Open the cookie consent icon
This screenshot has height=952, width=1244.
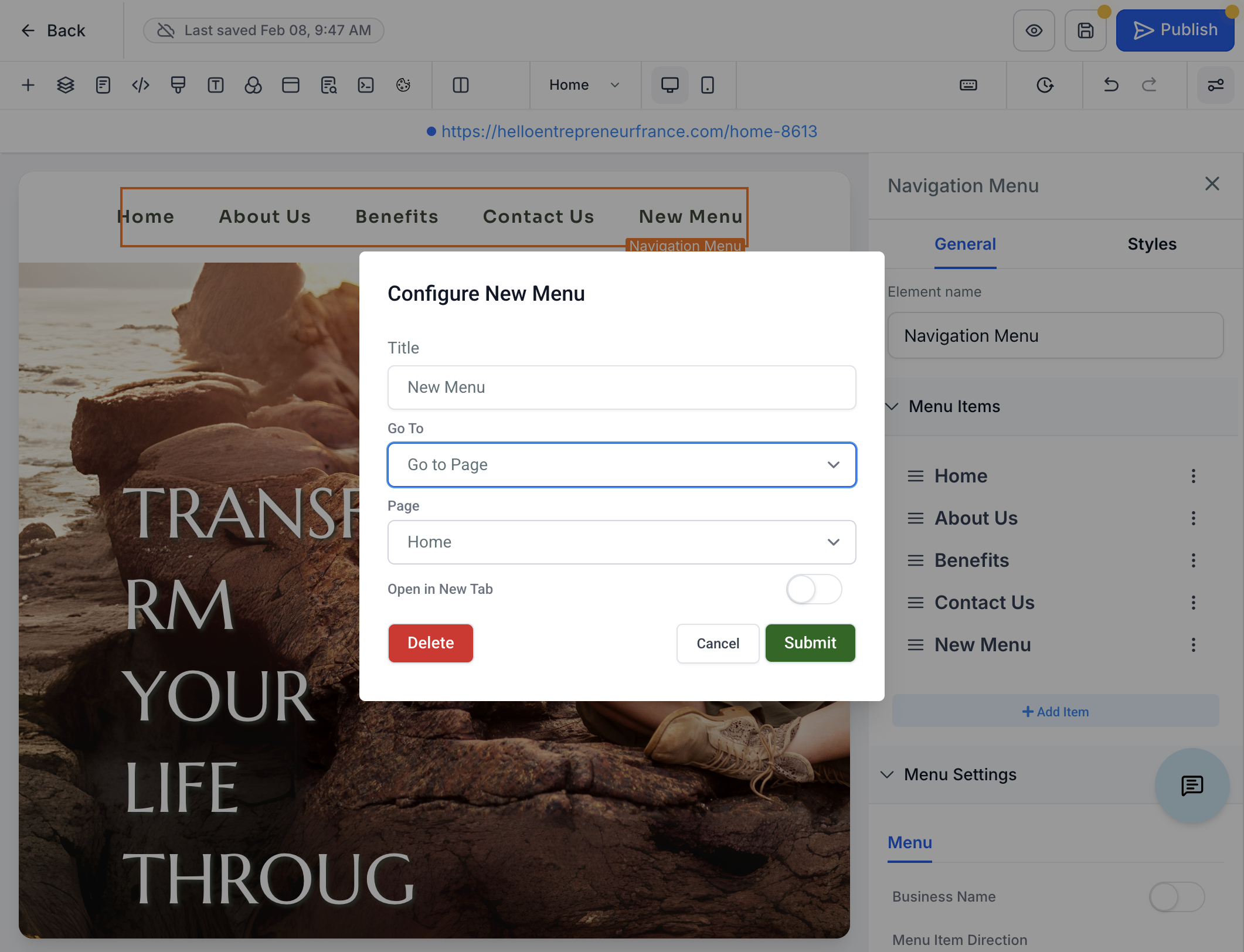tap(403, 85)
